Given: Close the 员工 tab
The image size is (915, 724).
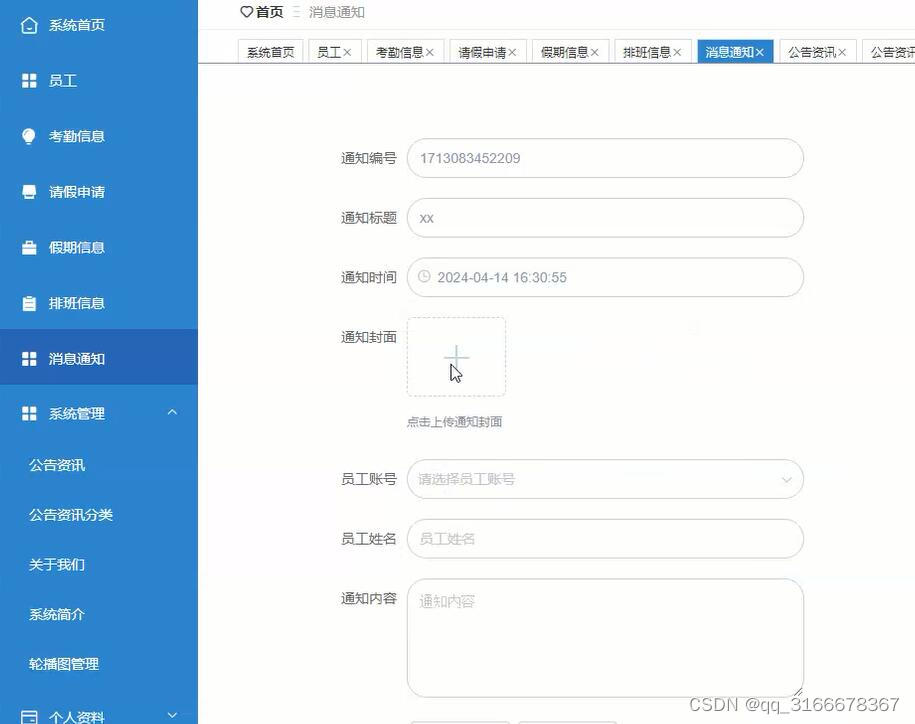Looking at the screenshot, I should point(347,53).
